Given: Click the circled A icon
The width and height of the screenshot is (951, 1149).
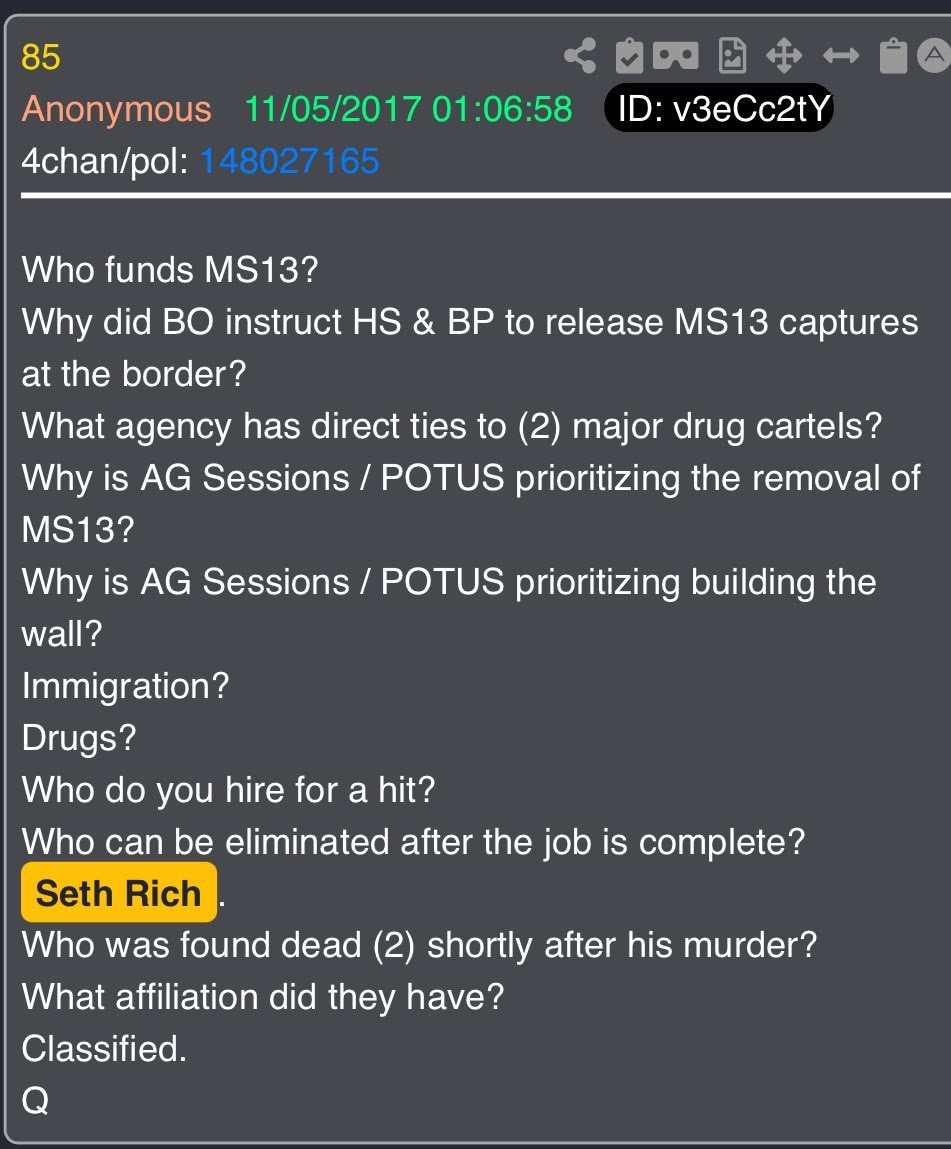Looking at the screenshot, I should click(933, 56).
